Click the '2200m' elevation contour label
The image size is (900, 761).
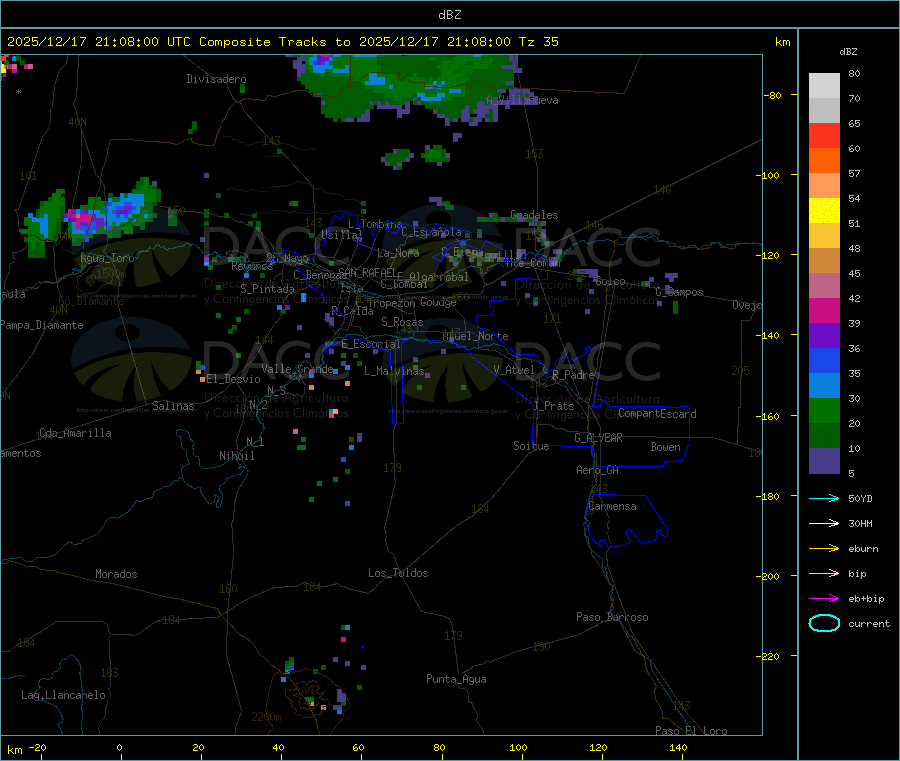coord(266,717)
